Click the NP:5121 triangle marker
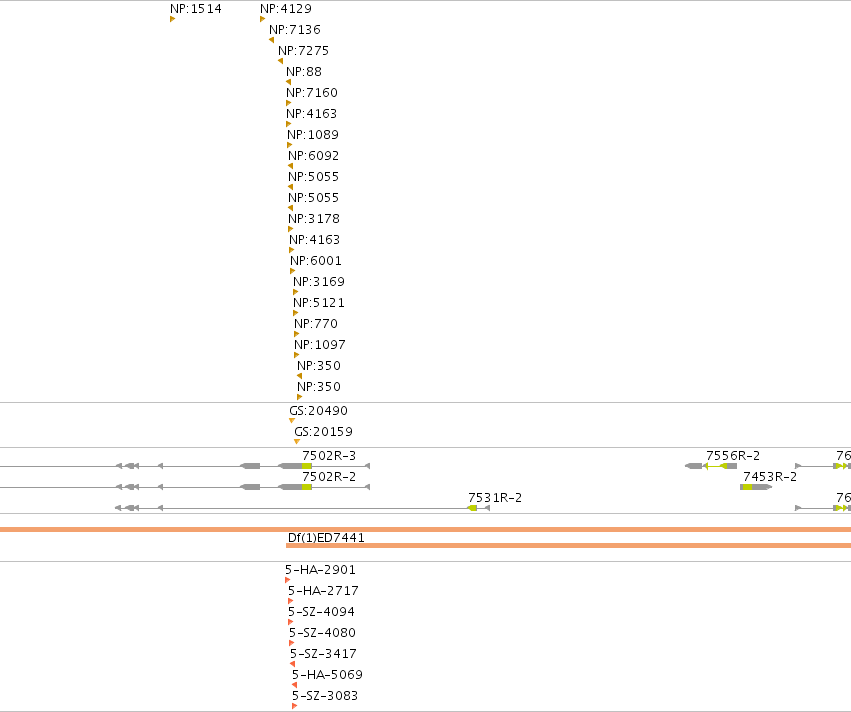Viewport: 851px width, 712px height. pos(296,313)
